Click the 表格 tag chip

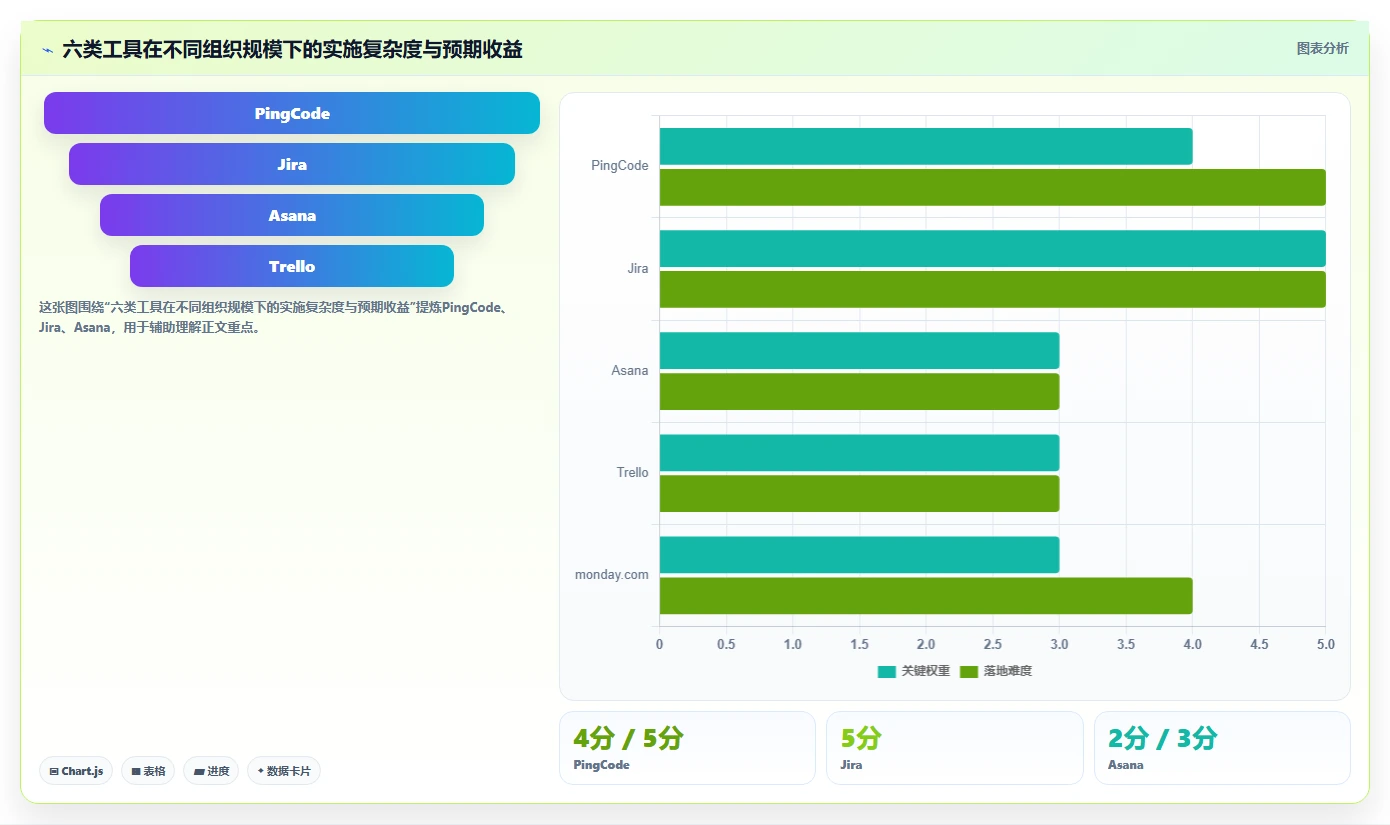pyautogui.click(x=148, y=771)
